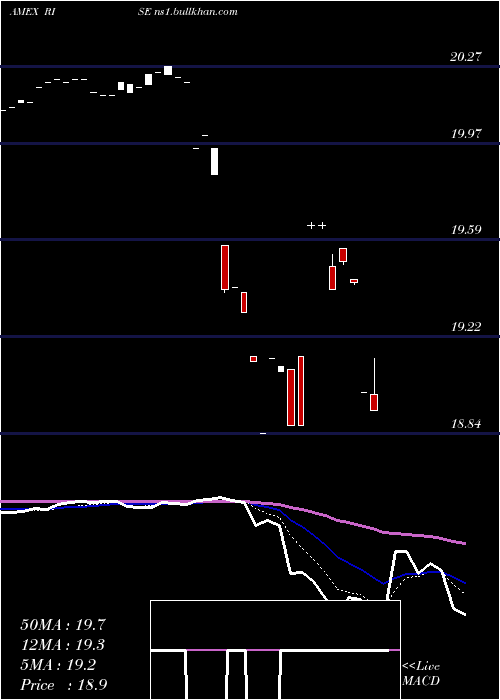Click the 12MA : 19.3 value
500x700 pixels.
pos(63,645)
